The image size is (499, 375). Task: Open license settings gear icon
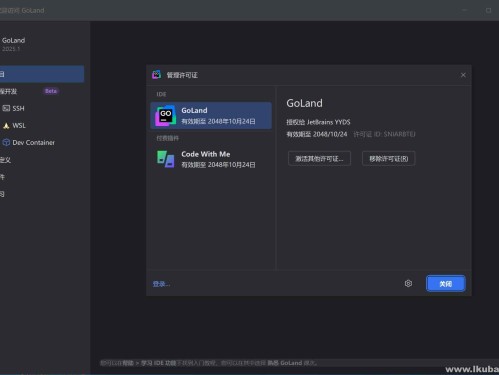click(x=408, y=283)
